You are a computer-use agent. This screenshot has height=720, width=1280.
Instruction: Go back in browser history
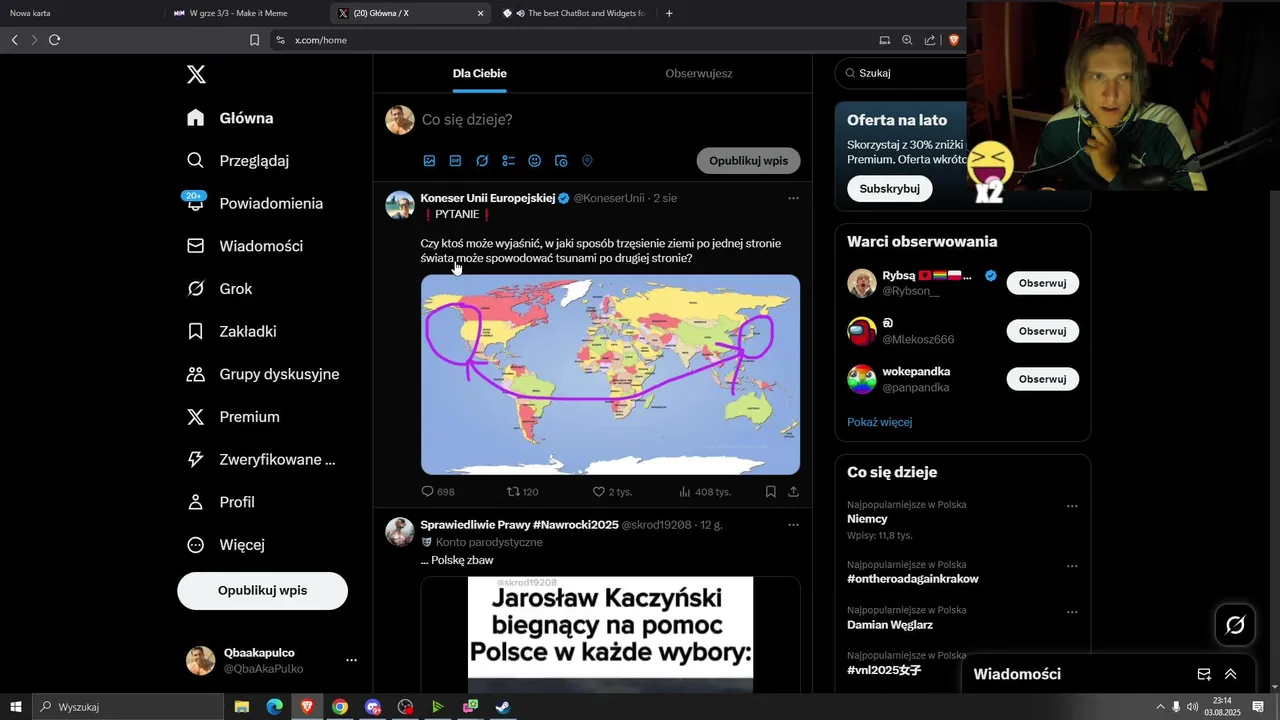pos(14,40)
